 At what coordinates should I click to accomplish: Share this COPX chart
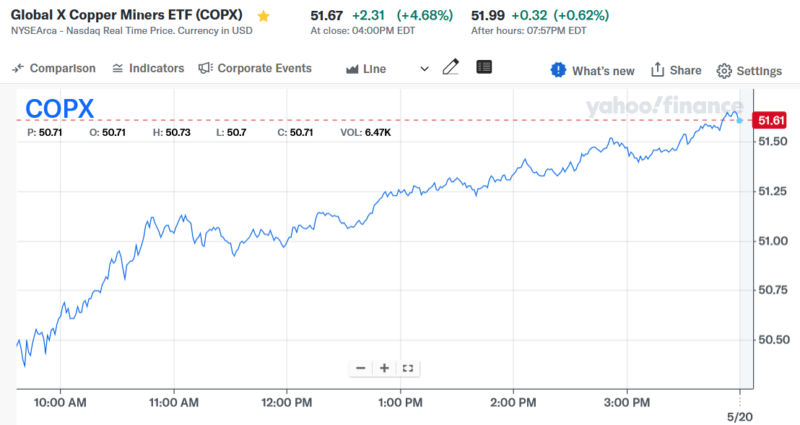click(x=676, y=70)
